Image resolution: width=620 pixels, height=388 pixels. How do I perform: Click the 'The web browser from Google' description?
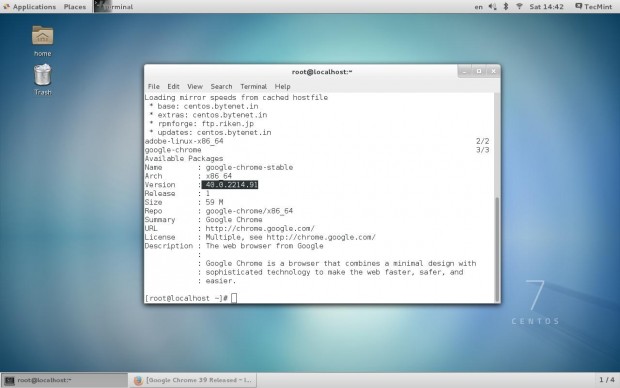click(x=264, y=246)
